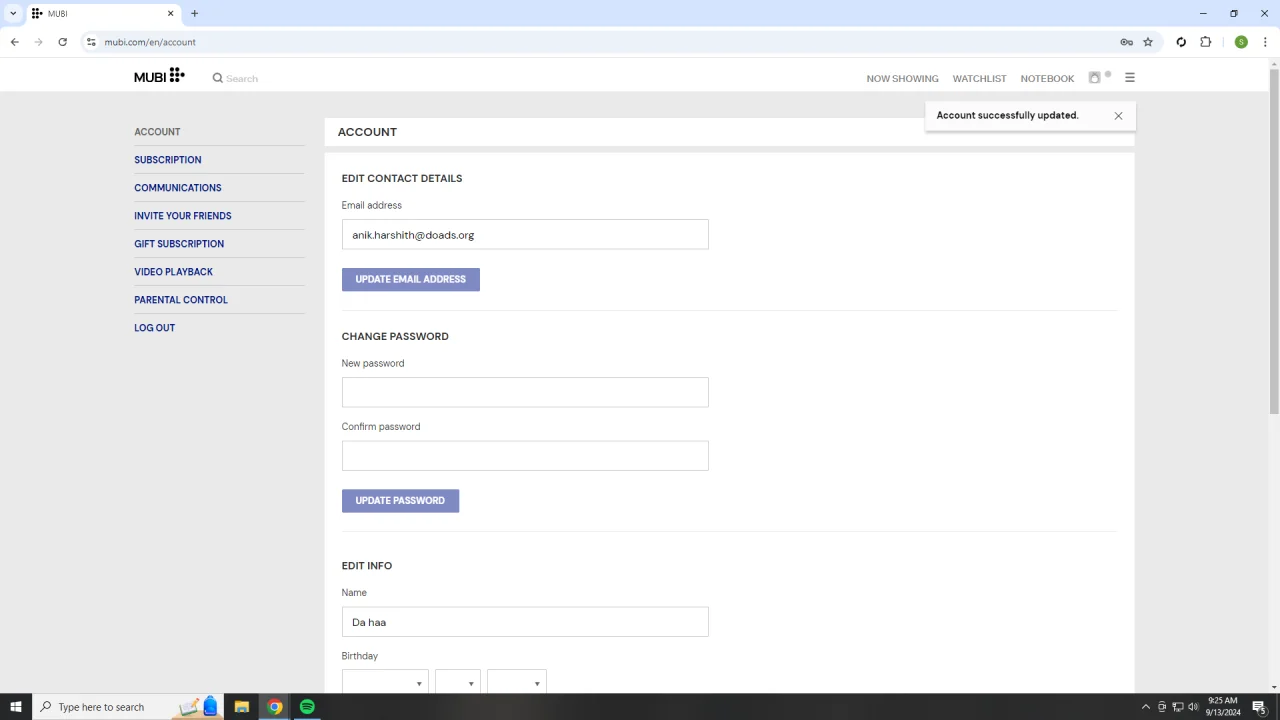Dismiss the Account successfully updated notification
The image size is (1280, 720).
click(1118, 116)
